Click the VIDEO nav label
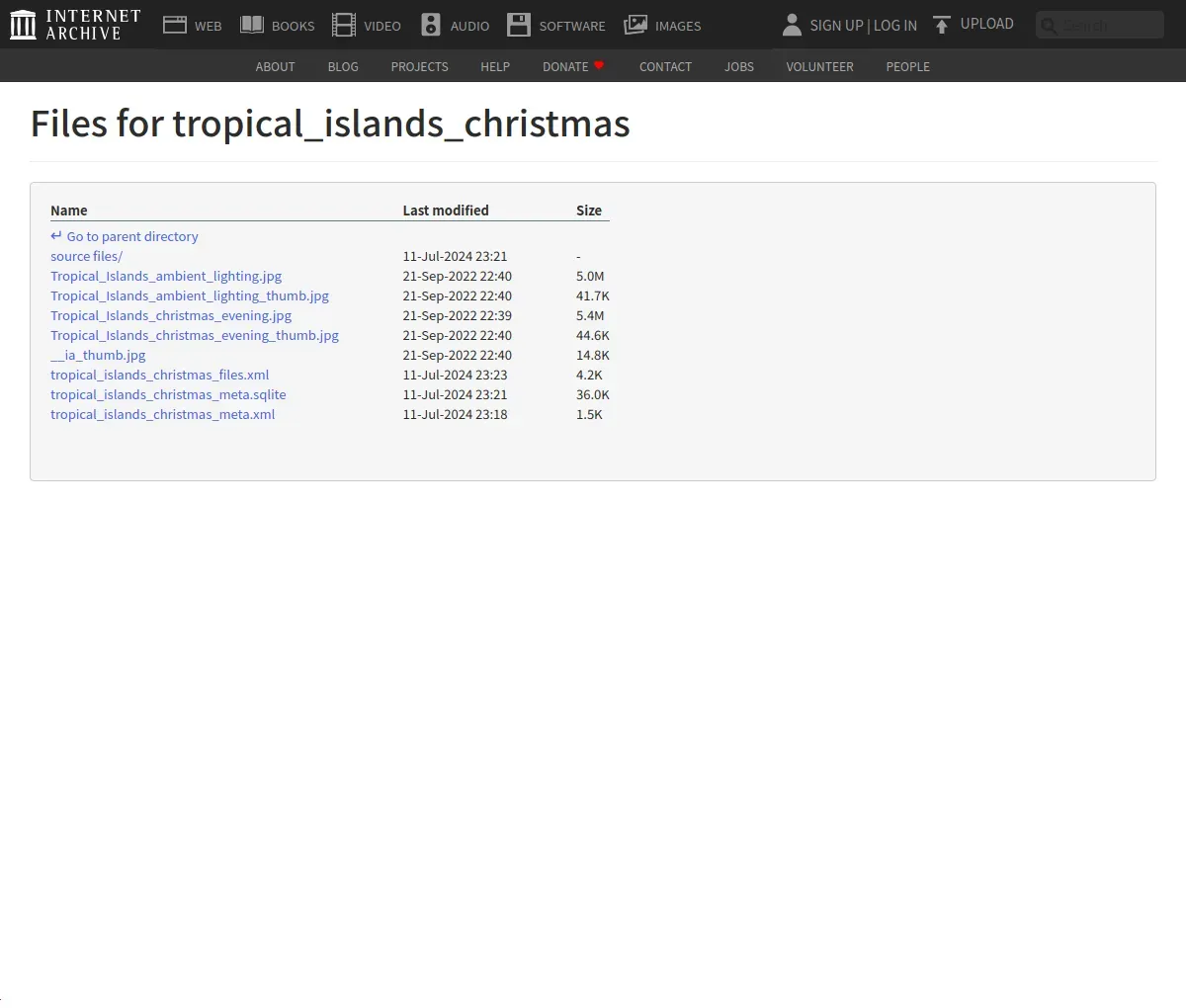 [x=382, y=26]
